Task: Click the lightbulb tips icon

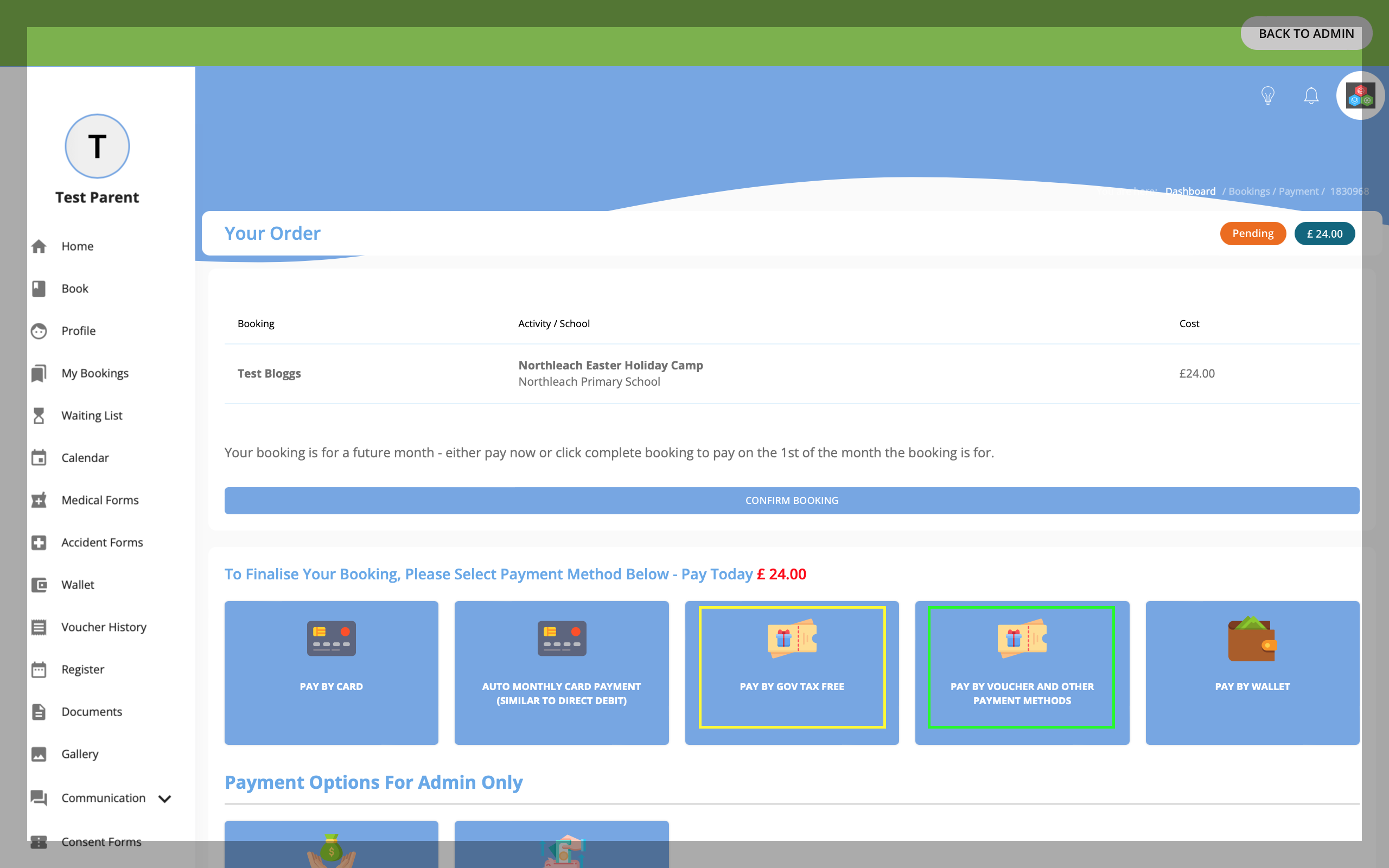Action: click(x=1267, y=95)
